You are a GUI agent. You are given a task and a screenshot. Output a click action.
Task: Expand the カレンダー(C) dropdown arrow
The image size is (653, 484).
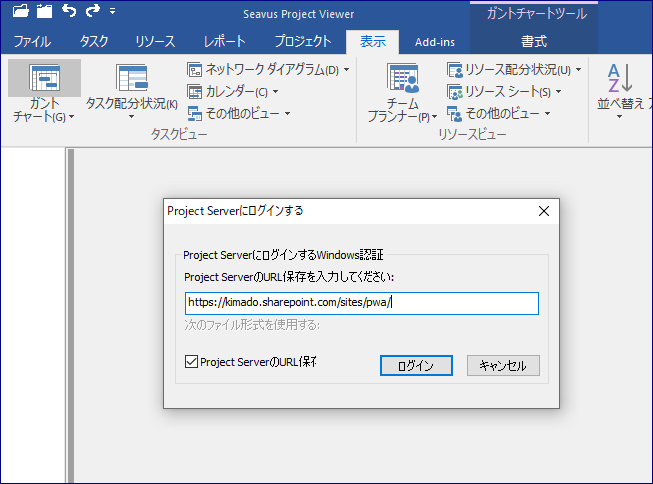click(x=275, y=92)
